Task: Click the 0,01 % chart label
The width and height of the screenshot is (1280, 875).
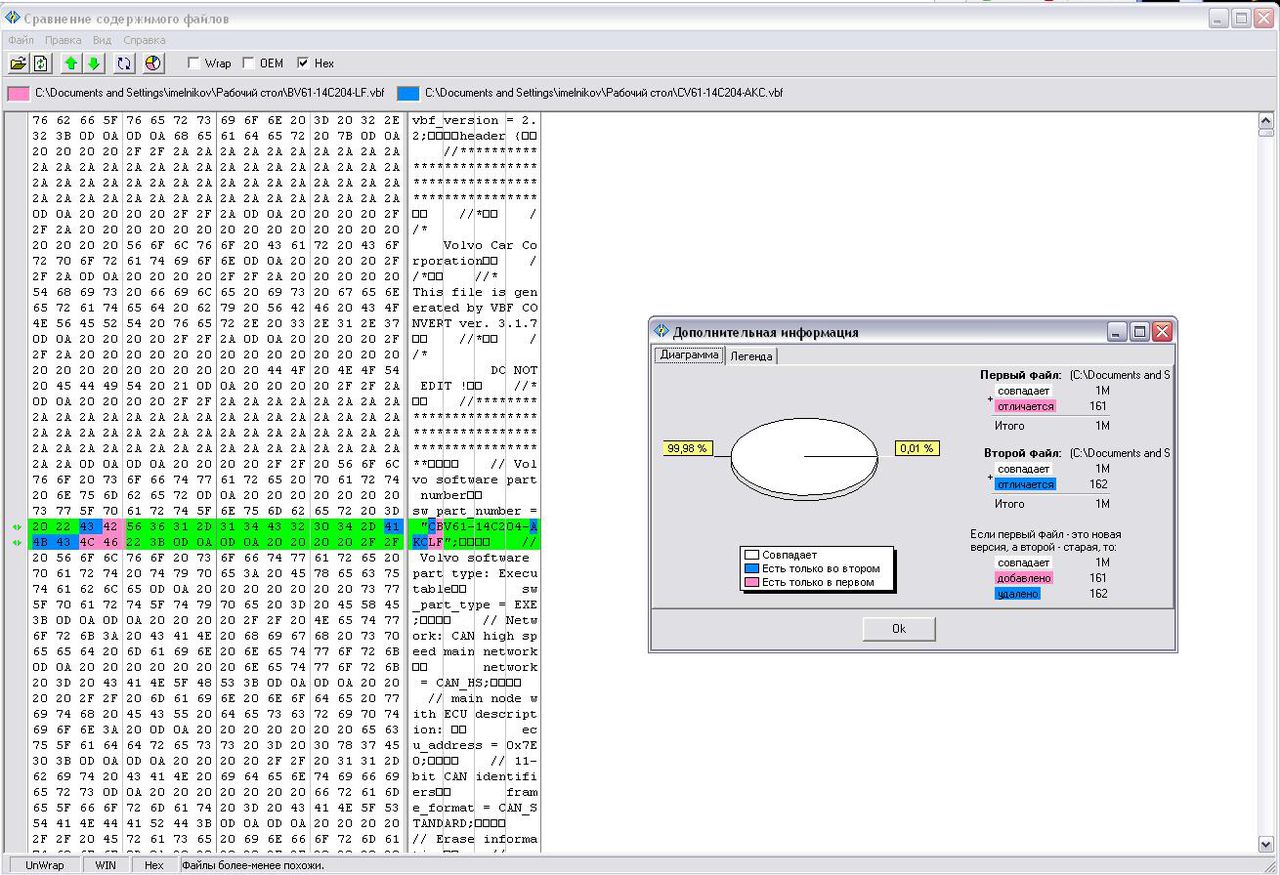Action: (917, 448)
